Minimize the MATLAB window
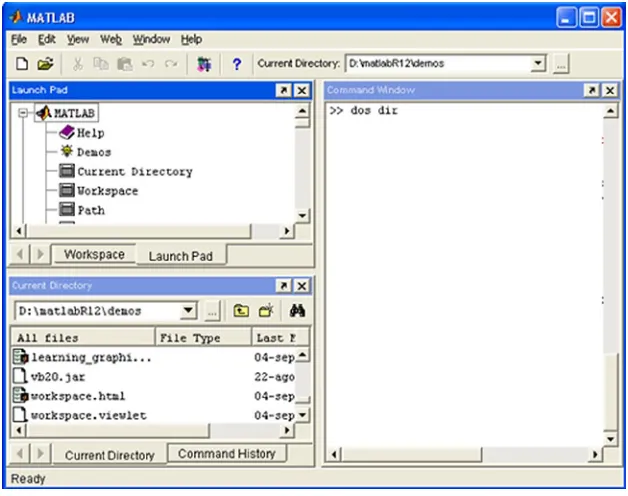 pyautogui.click(x=566, y=18)
